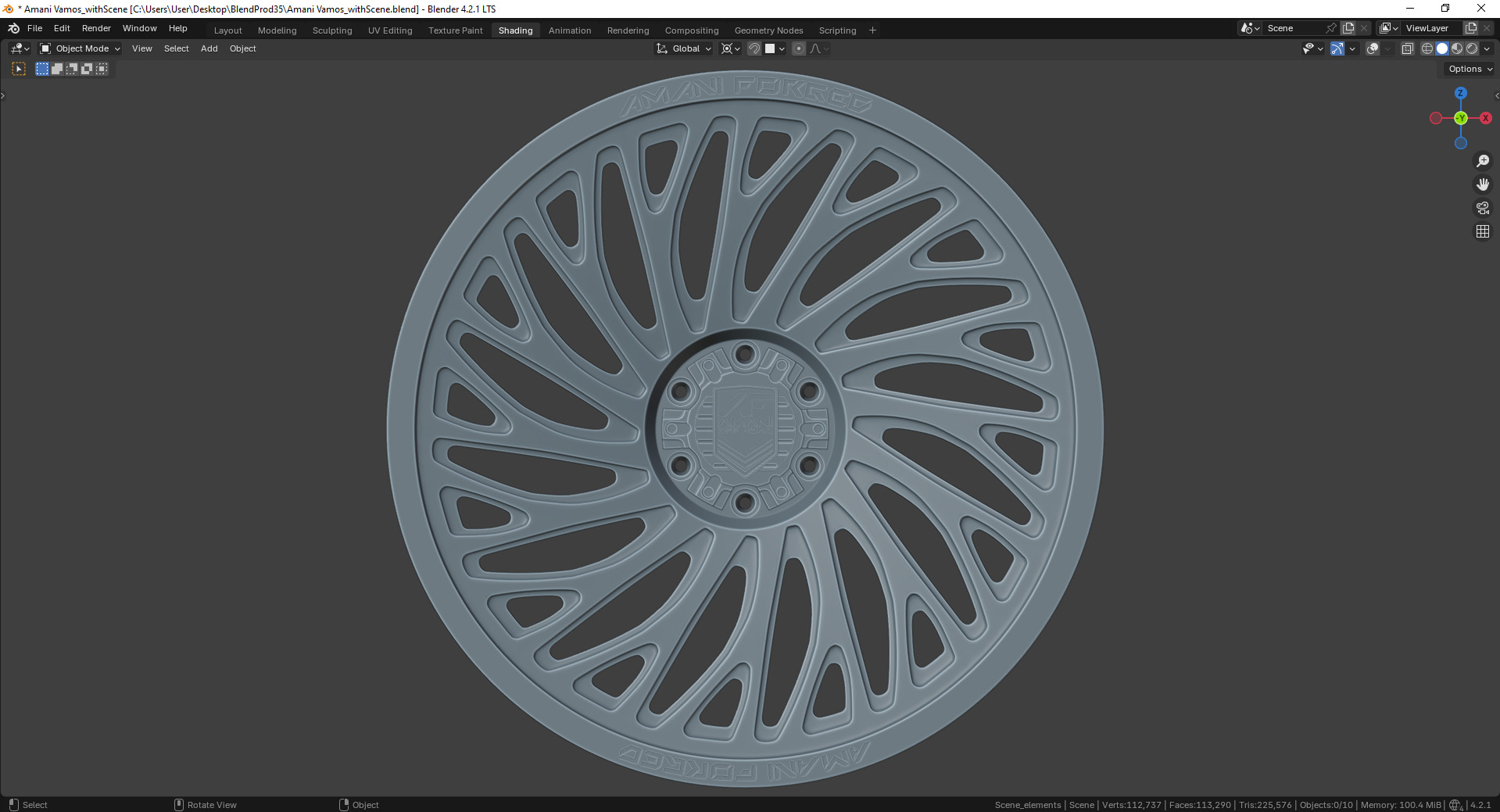Open the Render menu
The width and height of the screenshot is (1500, 812).
coord(96,28)
